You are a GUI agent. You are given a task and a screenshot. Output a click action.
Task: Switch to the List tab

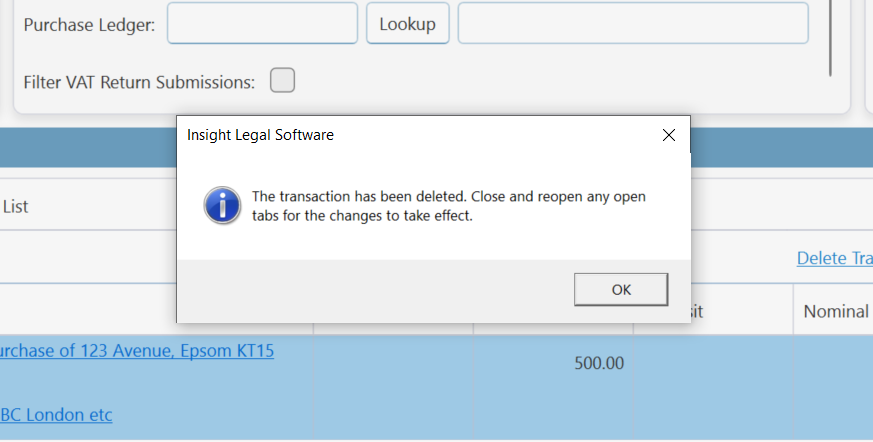(x=15, y=207)
